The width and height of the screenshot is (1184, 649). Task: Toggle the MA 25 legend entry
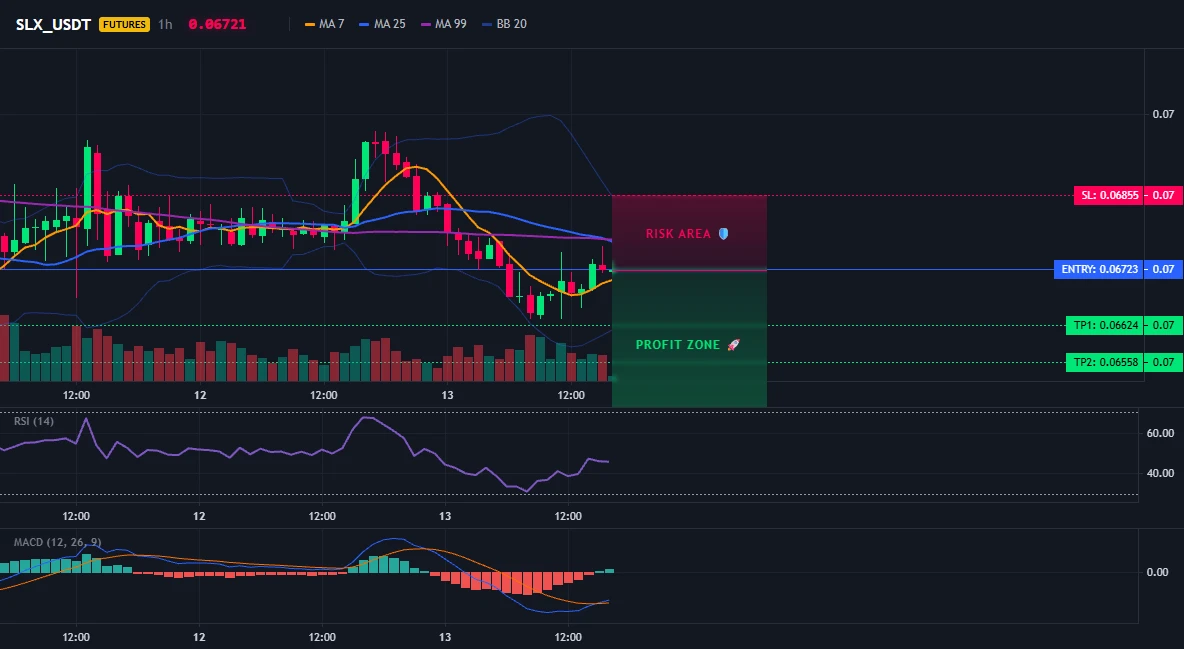[x=383, y=24]
